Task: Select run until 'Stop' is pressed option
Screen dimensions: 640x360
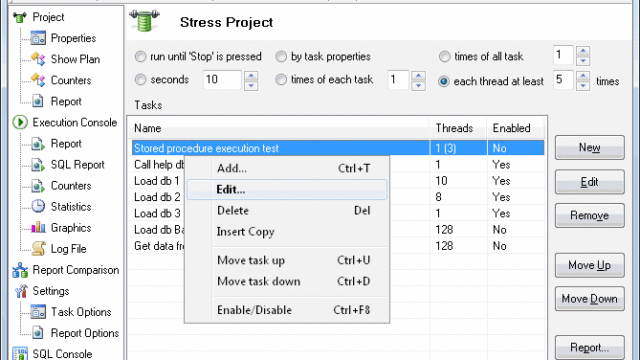Action: (140, 57)
